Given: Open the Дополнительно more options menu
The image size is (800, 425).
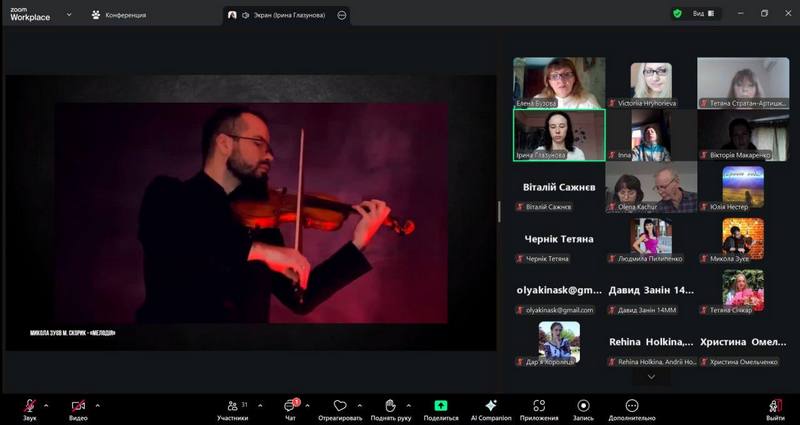Looking at the screenshot, I should [x=631, y=407].
